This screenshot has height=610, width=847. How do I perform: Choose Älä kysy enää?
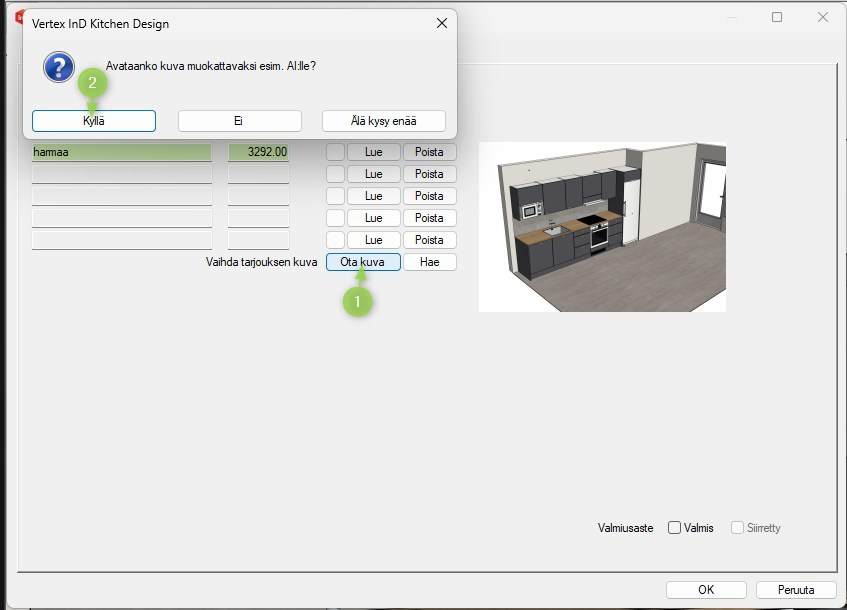click(x=384, y=121)
